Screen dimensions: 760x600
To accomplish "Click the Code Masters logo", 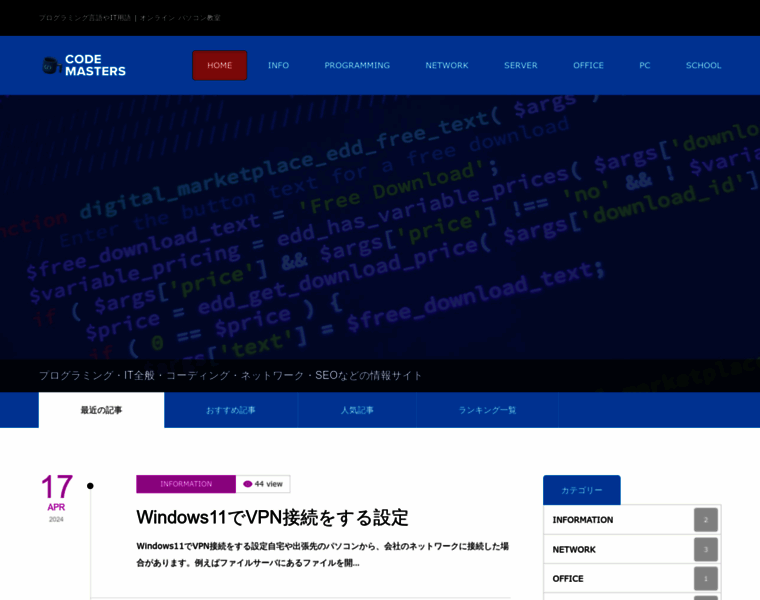I will (x=84, y=65).
